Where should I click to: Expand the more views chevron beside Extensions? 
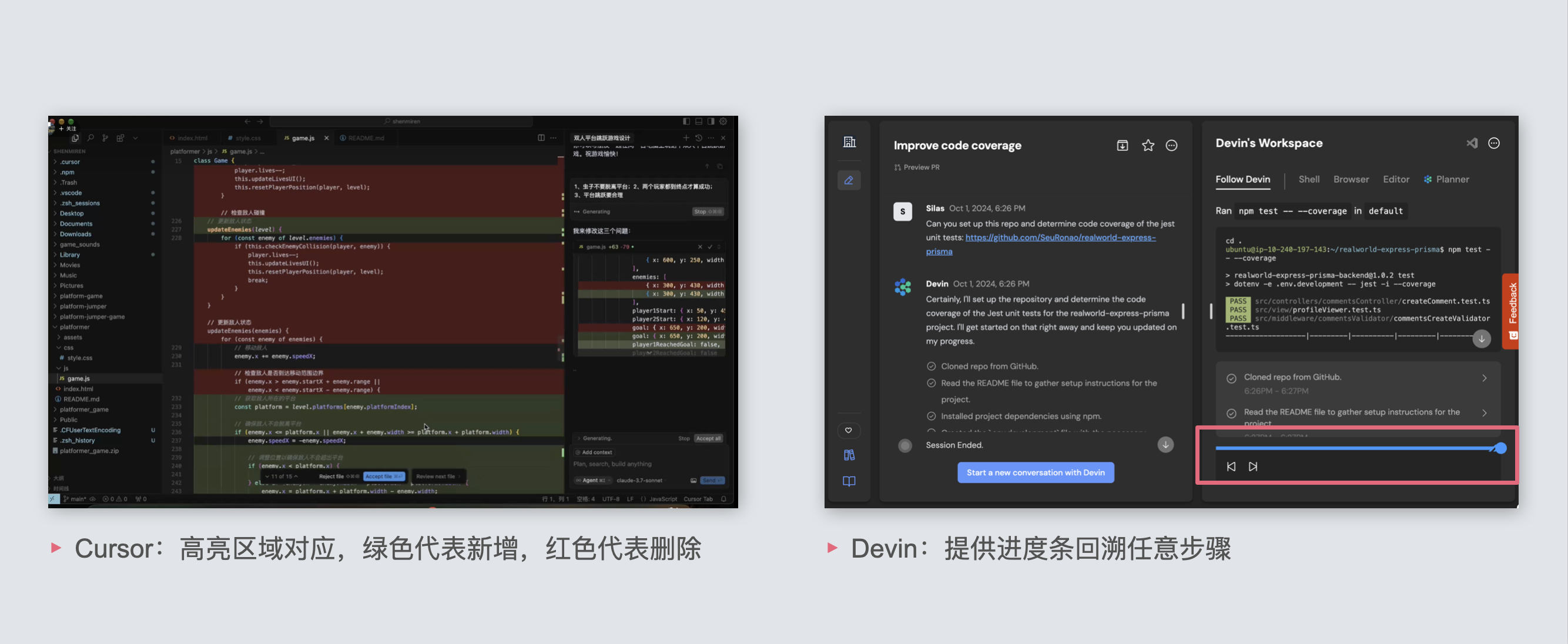click(135, 138)
